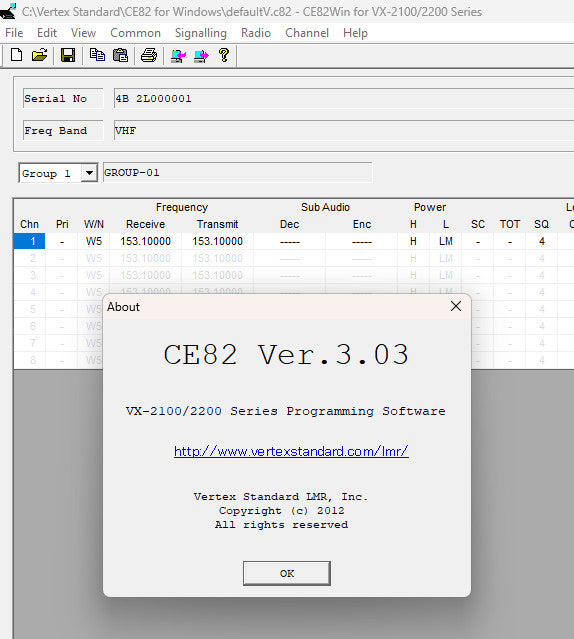
Task: Click the Freq Band label
Action: coord(63,131)
